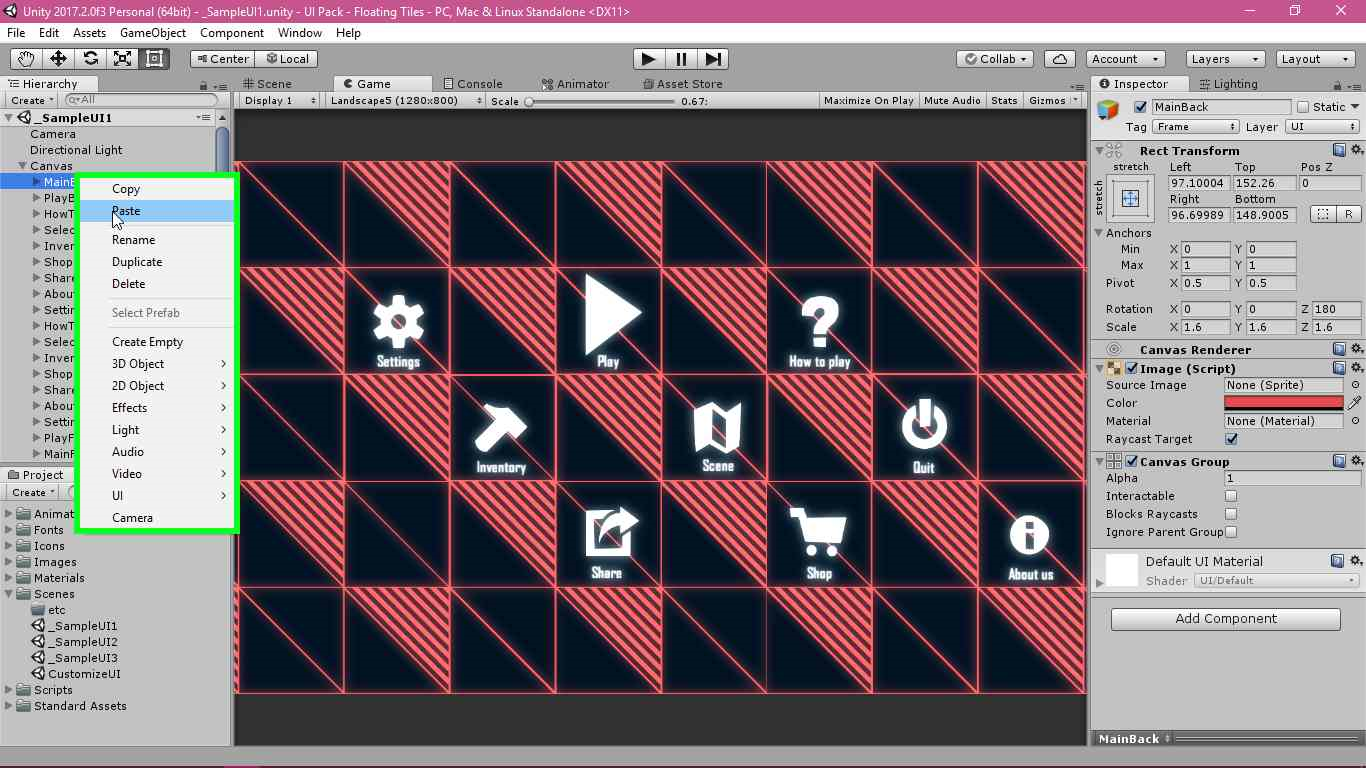The height and width of the screenshot is (768, 1366).
Task: Select the Move tool
Action: (x=58, y=59)
